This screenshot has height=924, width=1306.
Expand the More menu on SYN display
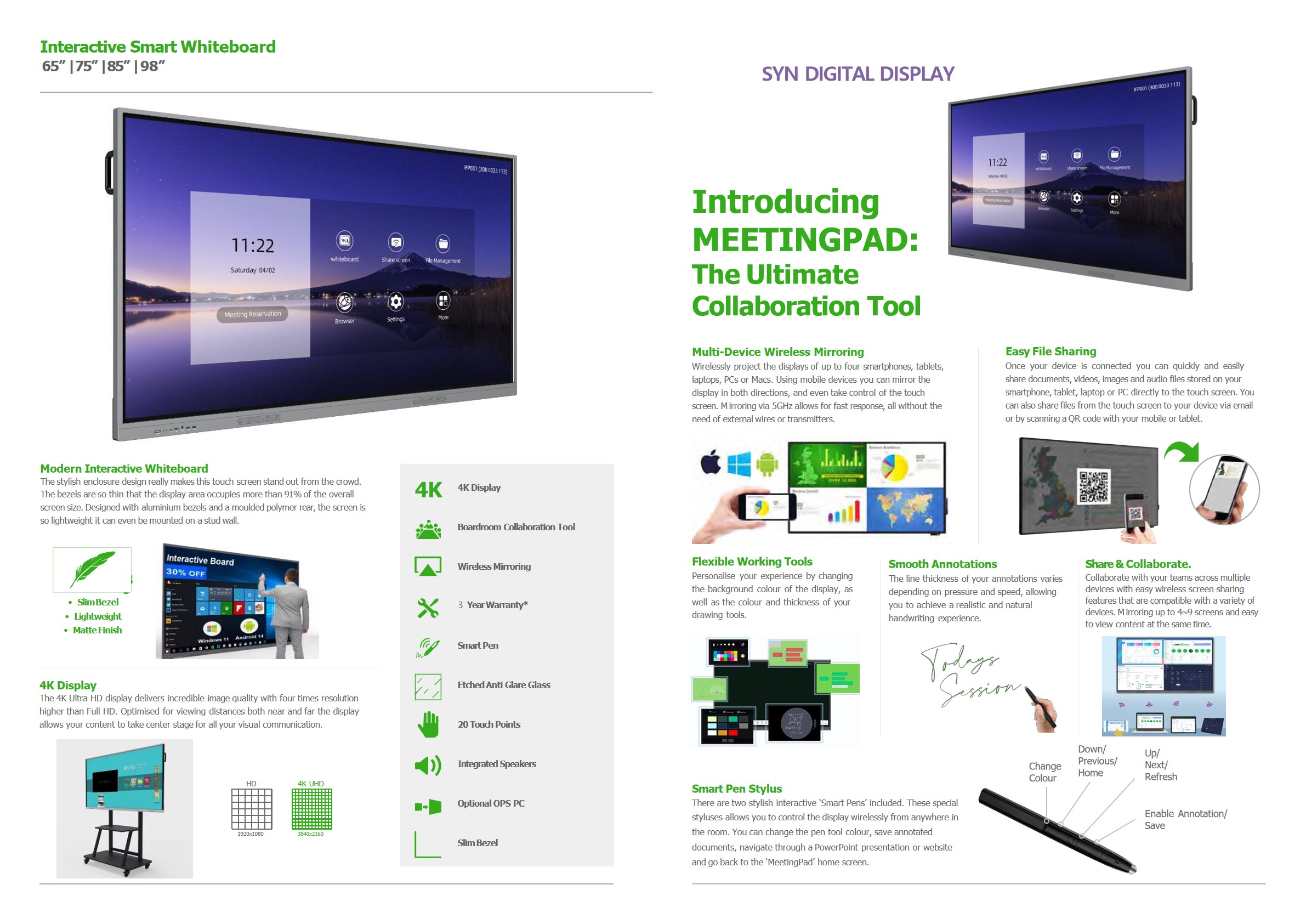click(x=1114, y=200)
